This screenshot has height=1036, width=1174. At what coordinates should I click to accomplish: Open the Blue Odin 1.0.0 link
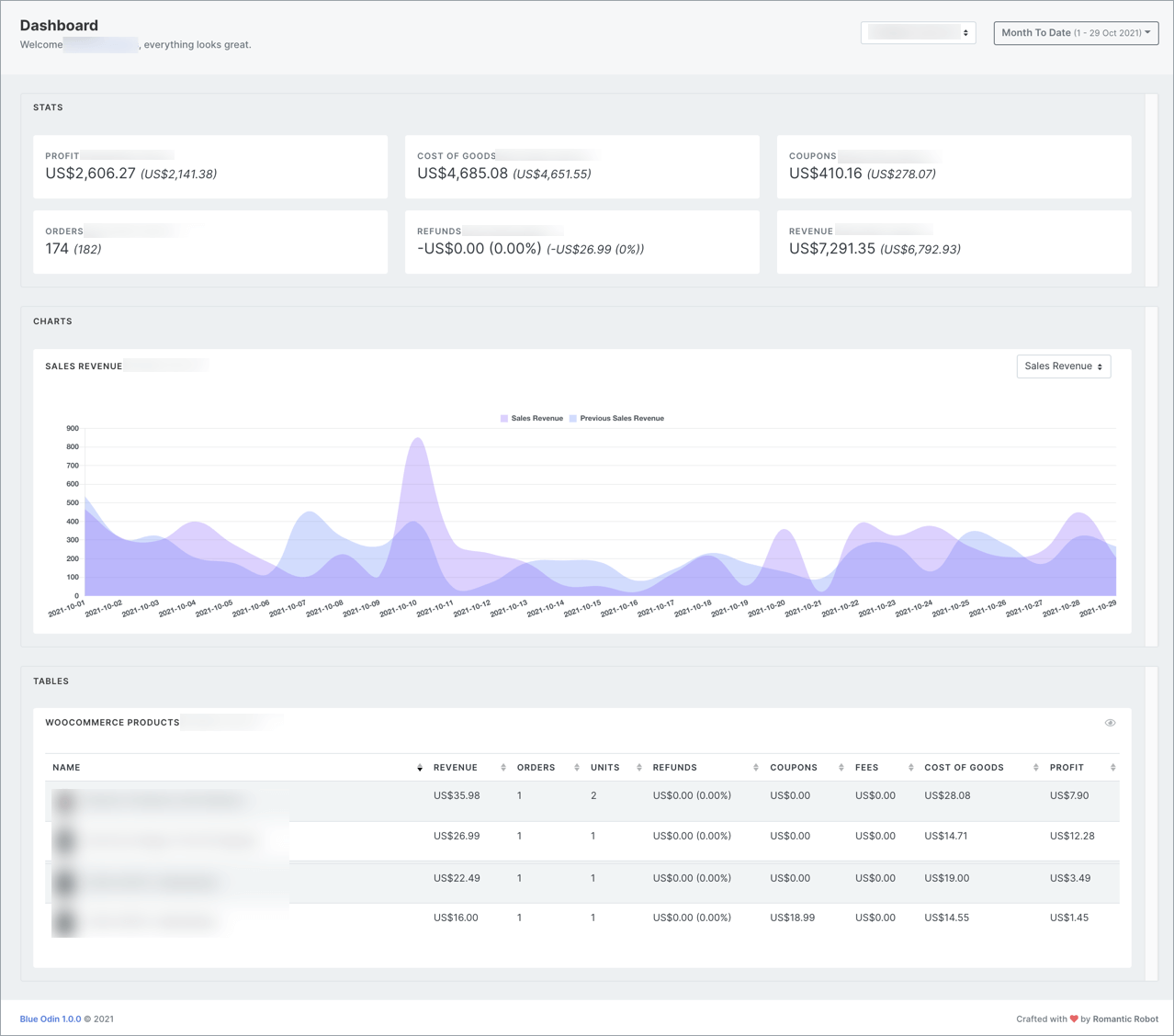click(x=51, y=1019)
